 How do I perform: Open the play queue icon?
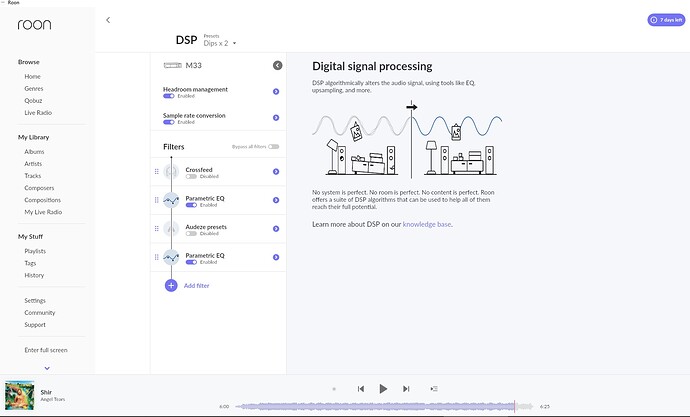point(434,389)
